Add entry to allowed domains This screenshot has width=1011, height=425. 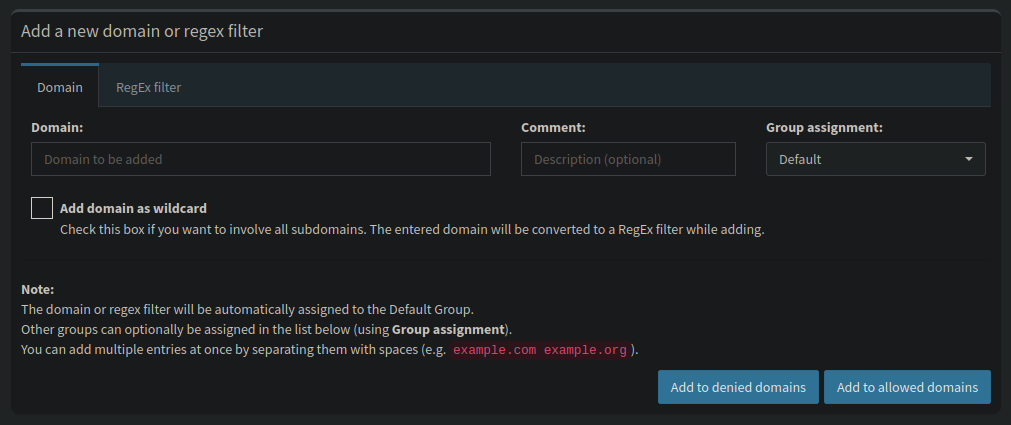tap(907, 387)
